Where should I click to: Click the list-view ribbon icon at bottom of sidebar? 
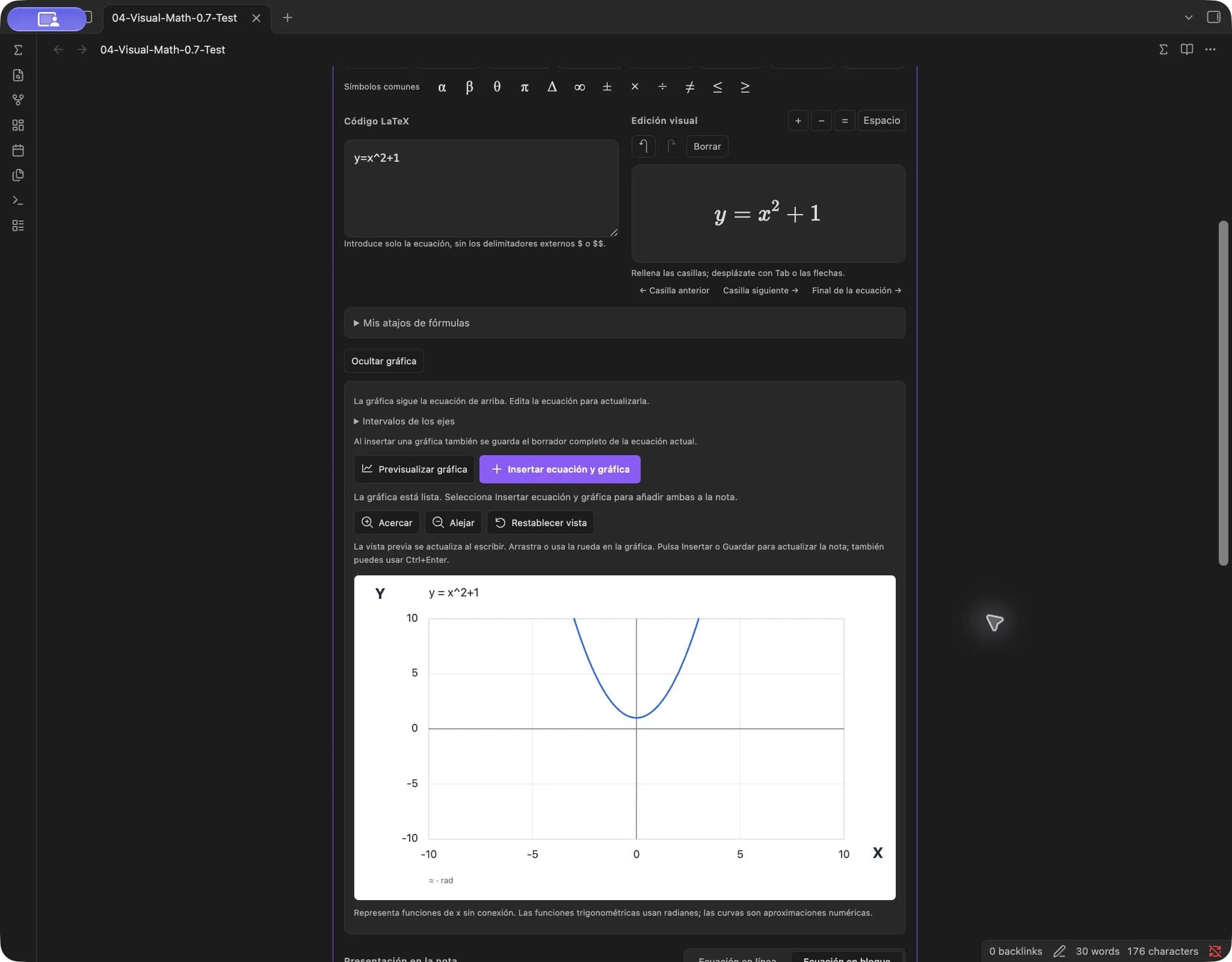18,225
